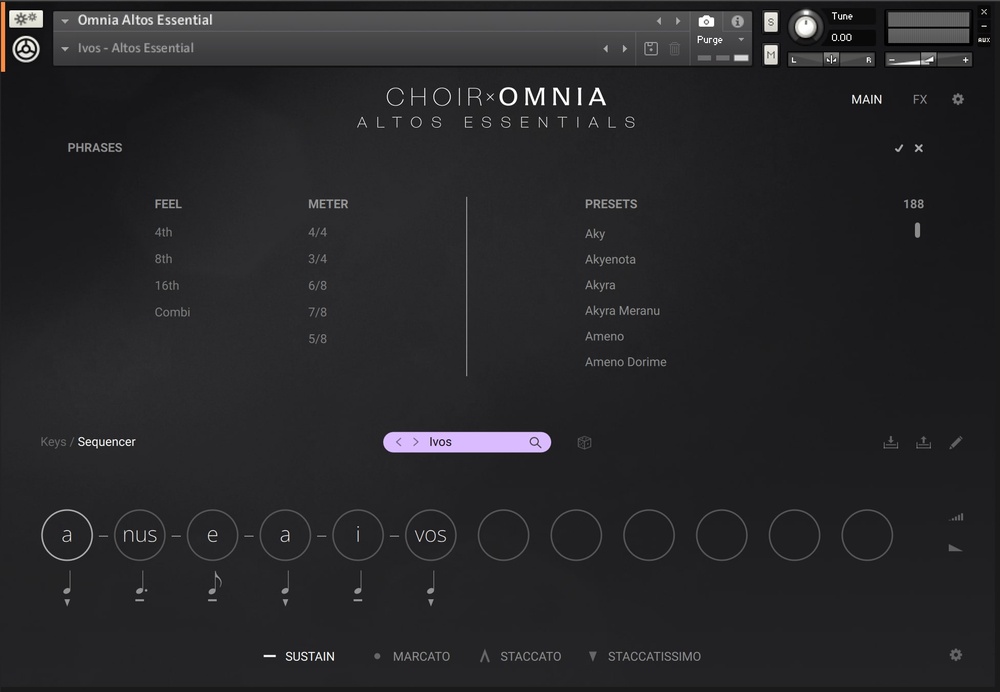Select the pencil edit icon

coord(957,441)
